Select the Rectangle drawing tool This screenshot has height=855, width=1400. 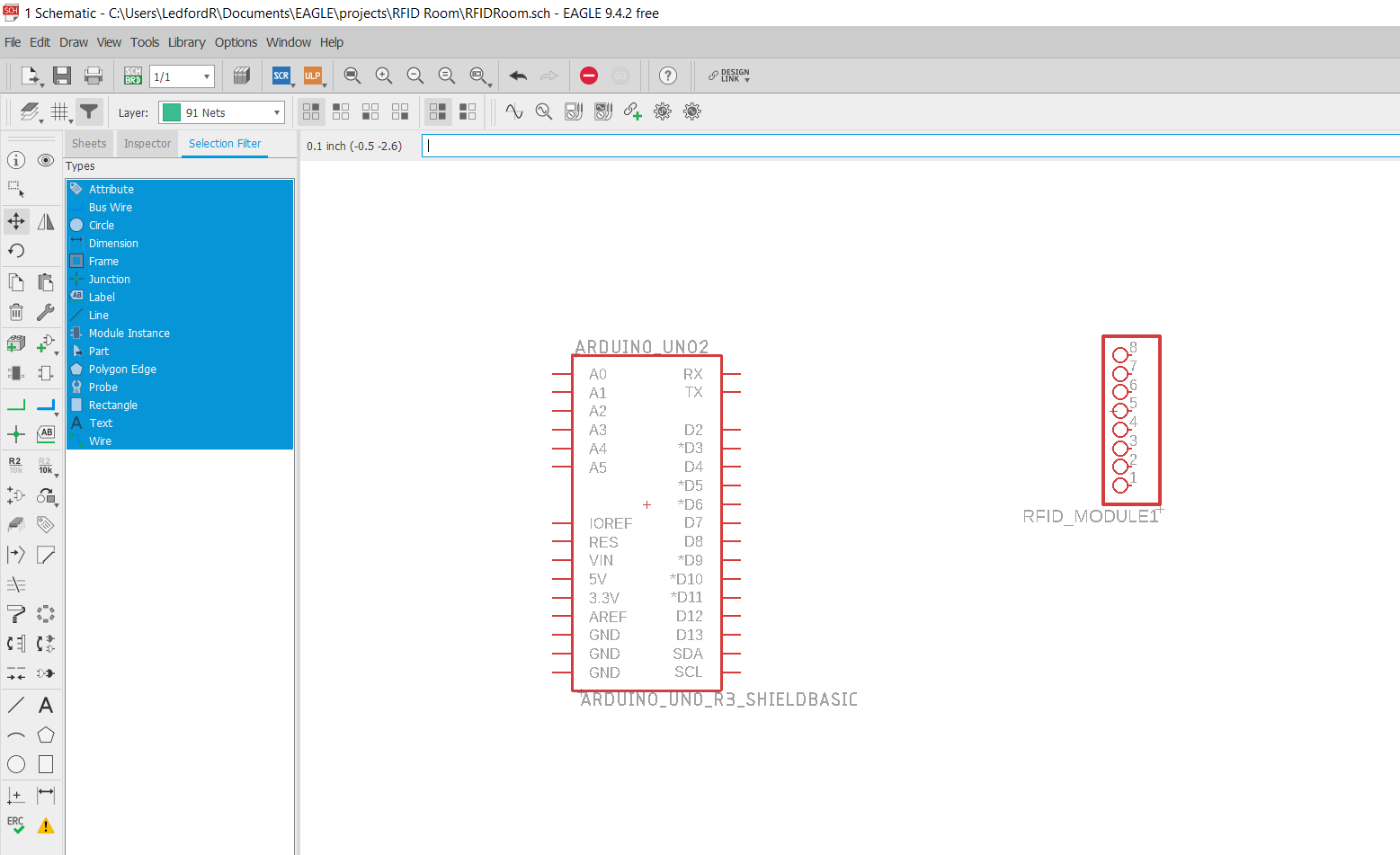coord(46,764)
